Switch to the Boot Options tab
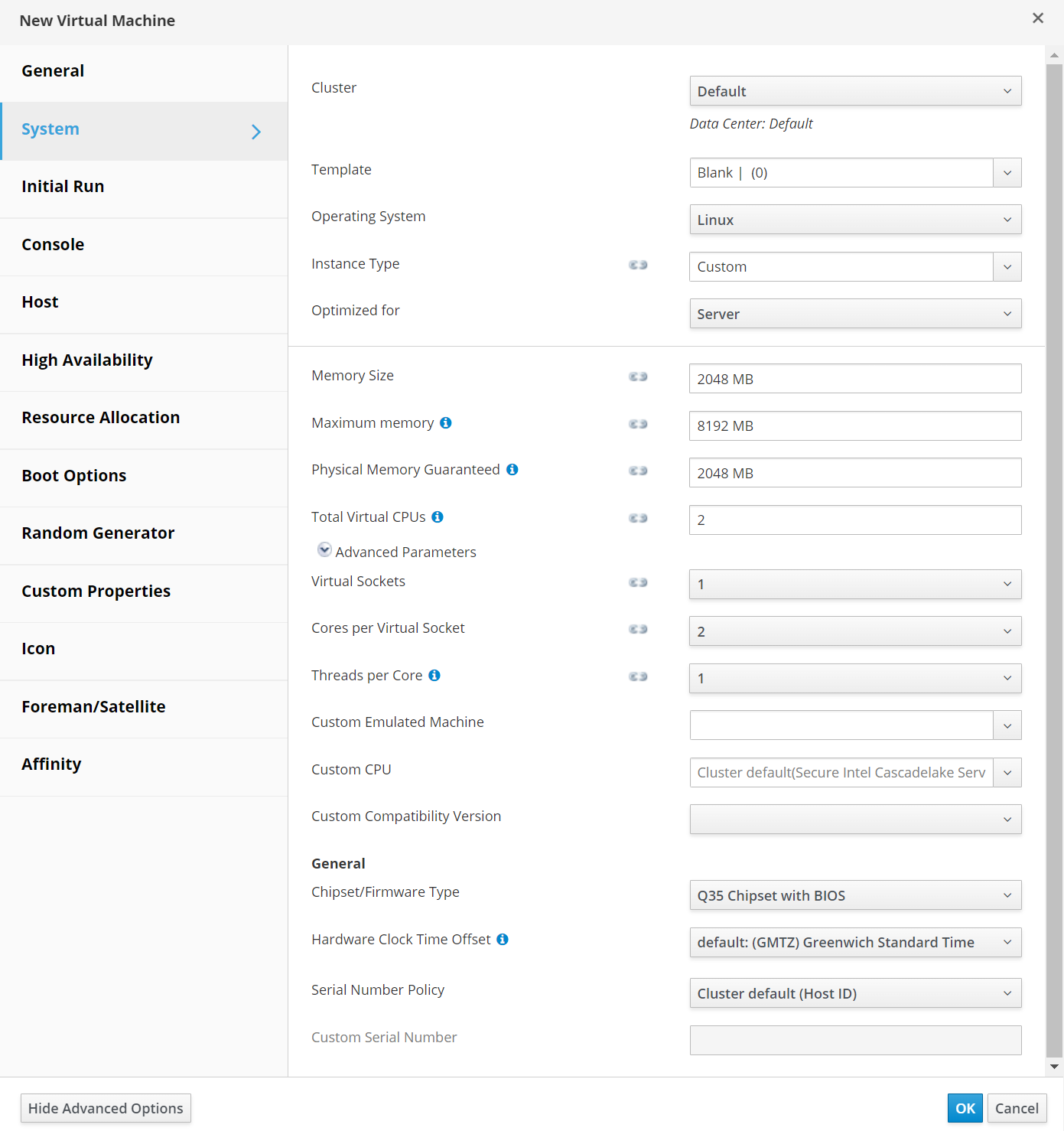 click(74, 476)
